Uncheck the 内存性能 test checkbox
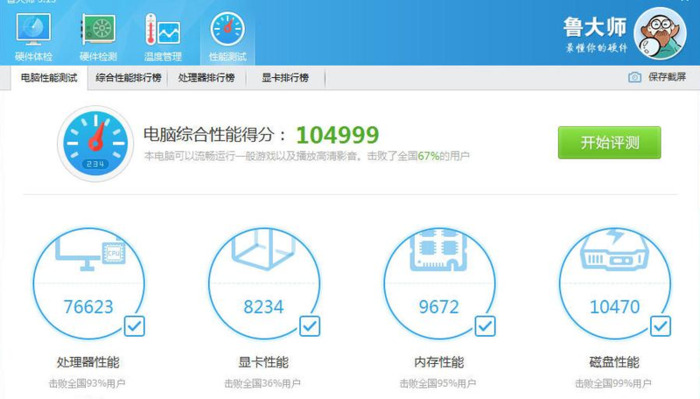The image size is (700, 399). (485, 326)
